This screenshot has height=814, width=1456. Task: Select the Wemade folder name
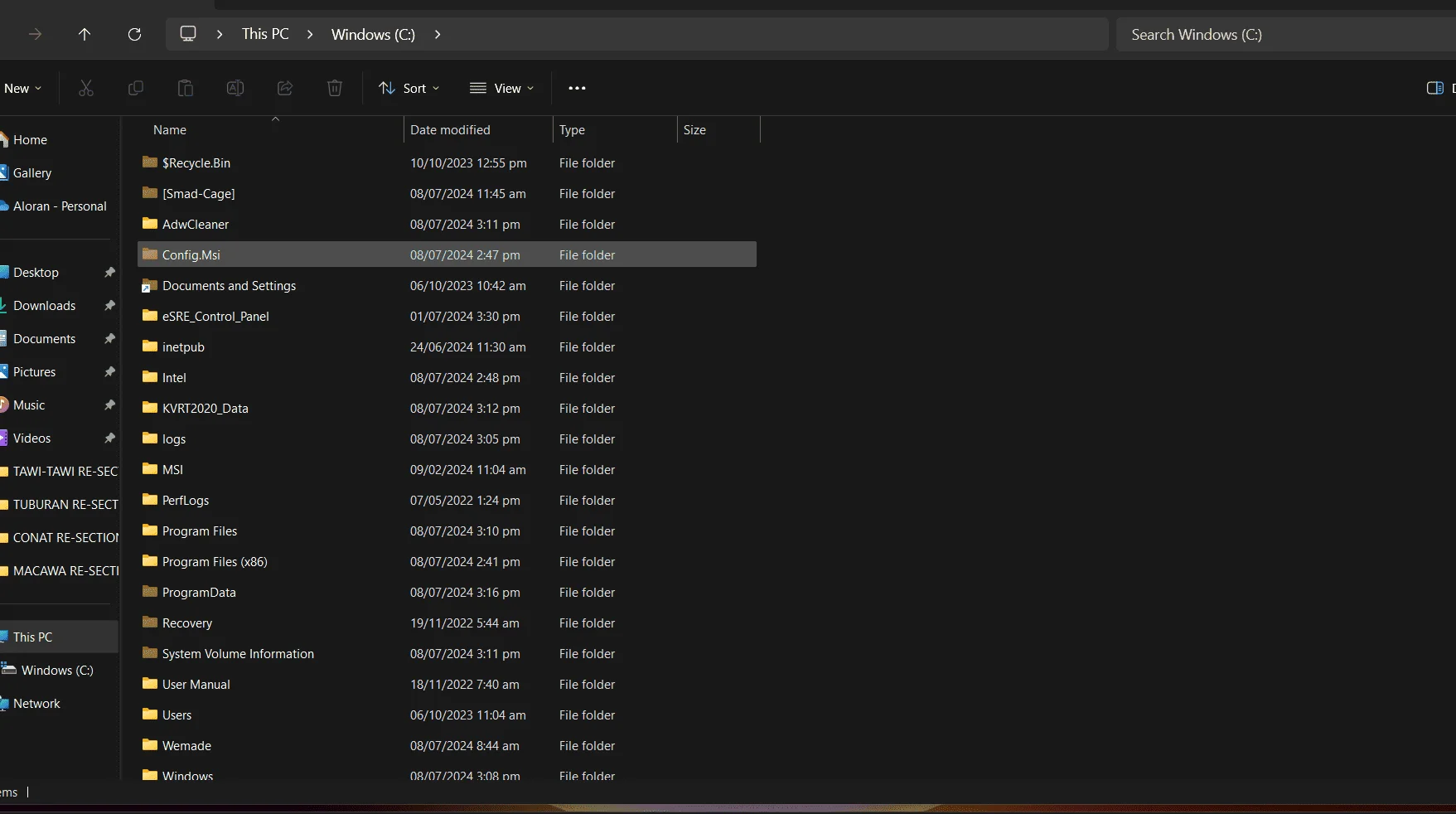[x=186, y=746]
